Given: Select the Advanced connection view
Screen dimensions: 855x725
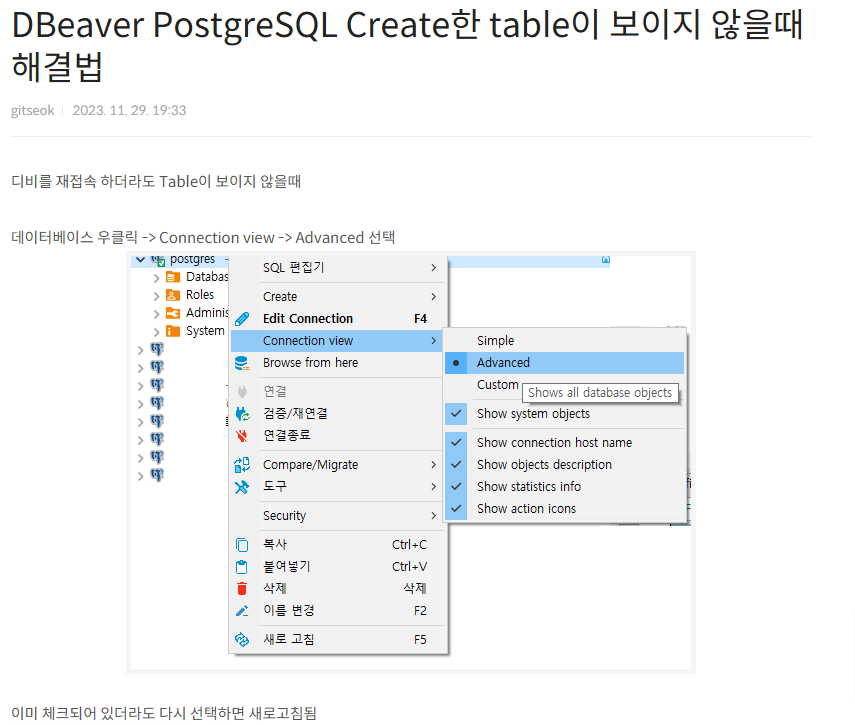Looking at the screenshot, I should pos(565,362).
